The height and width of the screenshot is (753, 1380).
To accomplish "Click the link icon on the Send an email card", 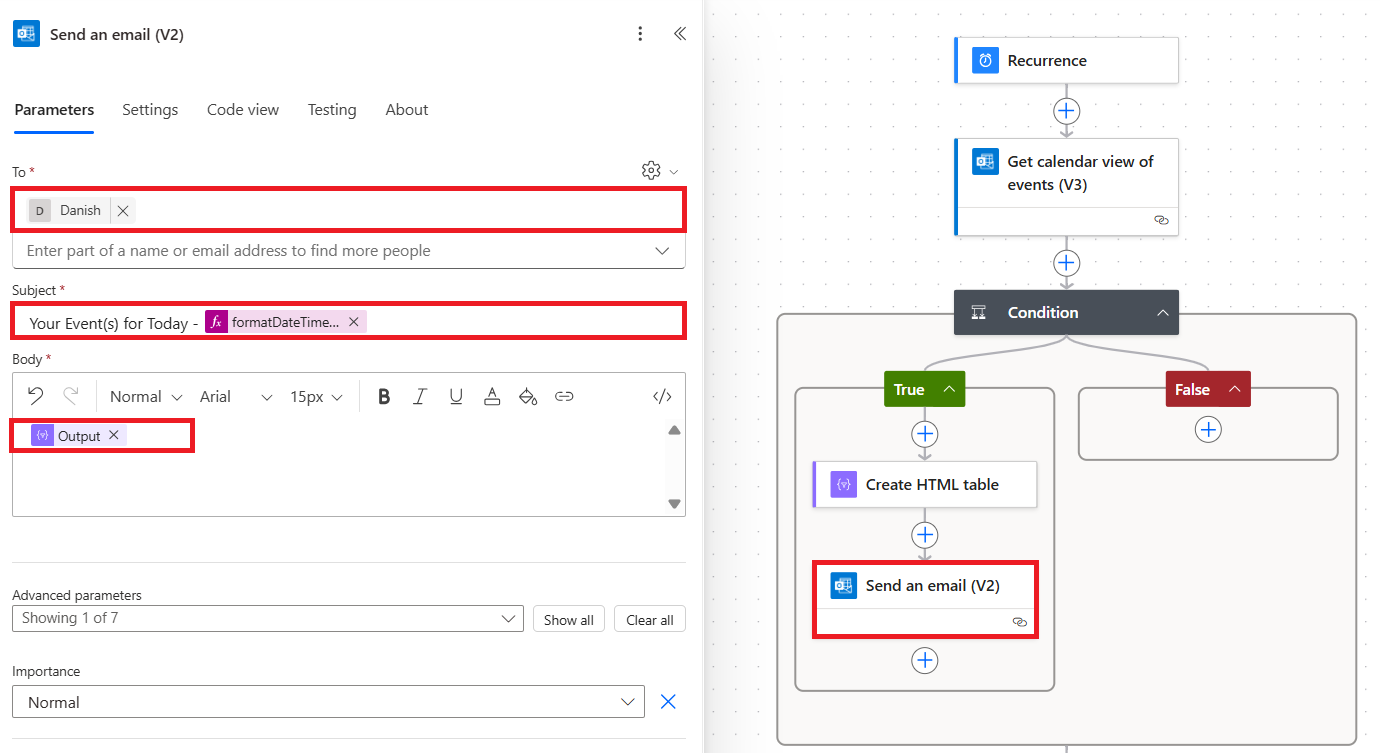I will (1020, 621).
